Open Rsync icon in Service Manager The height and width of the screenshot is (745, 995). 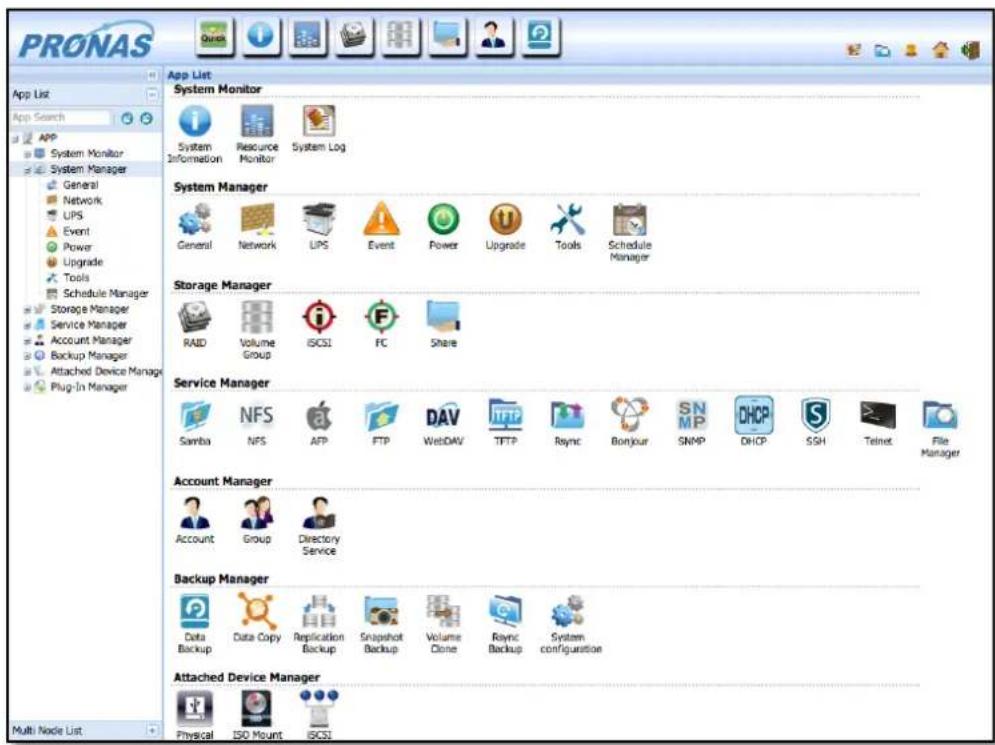click(x=567, y=416)
